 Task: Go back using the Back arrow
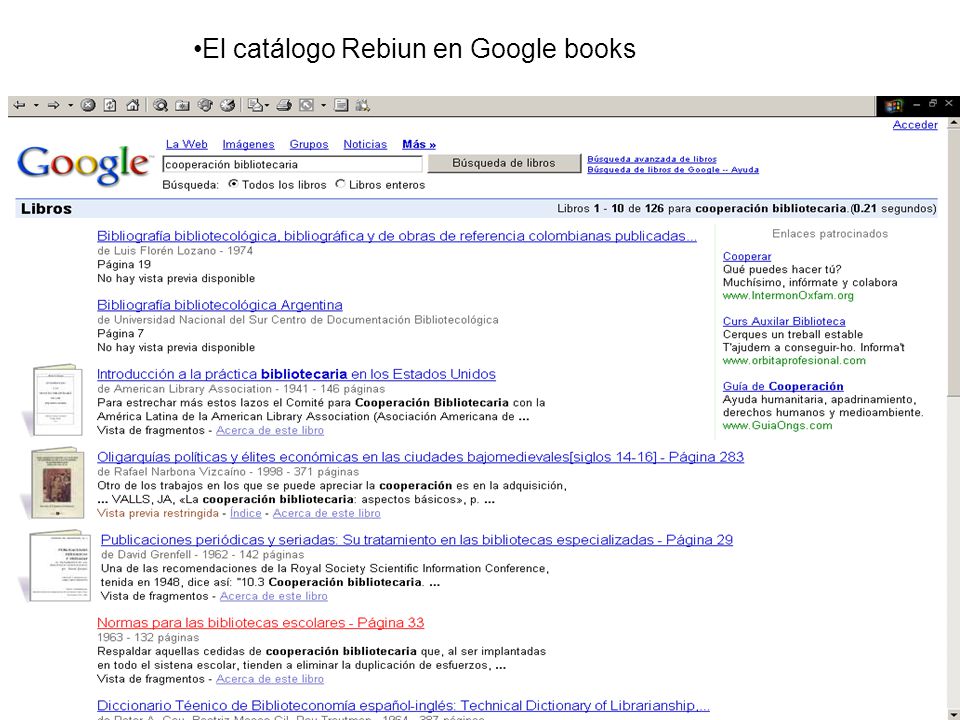[20, 105]
